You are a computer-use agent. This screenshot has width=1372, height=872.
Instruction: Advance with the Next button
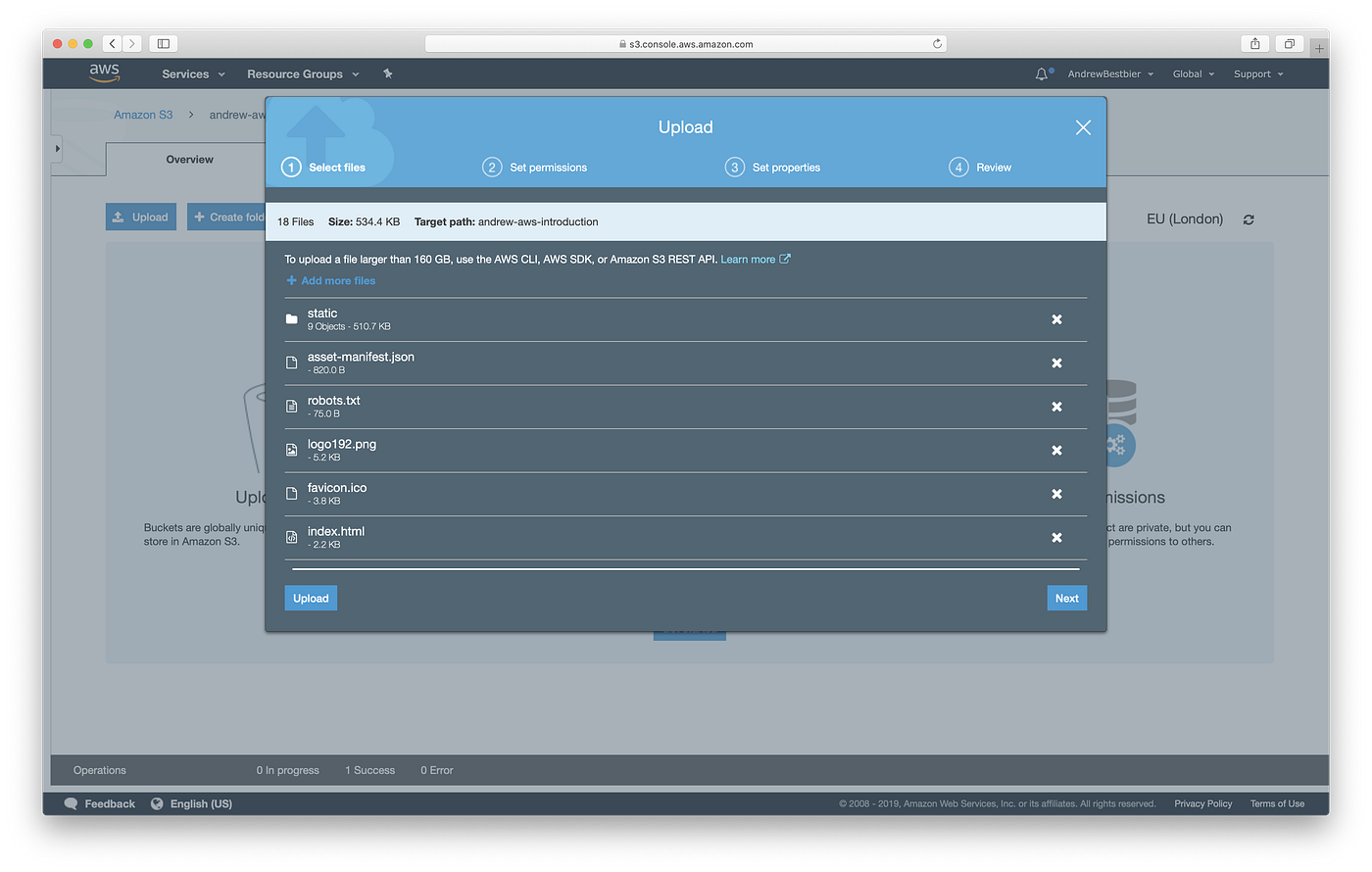point(1066,598)
